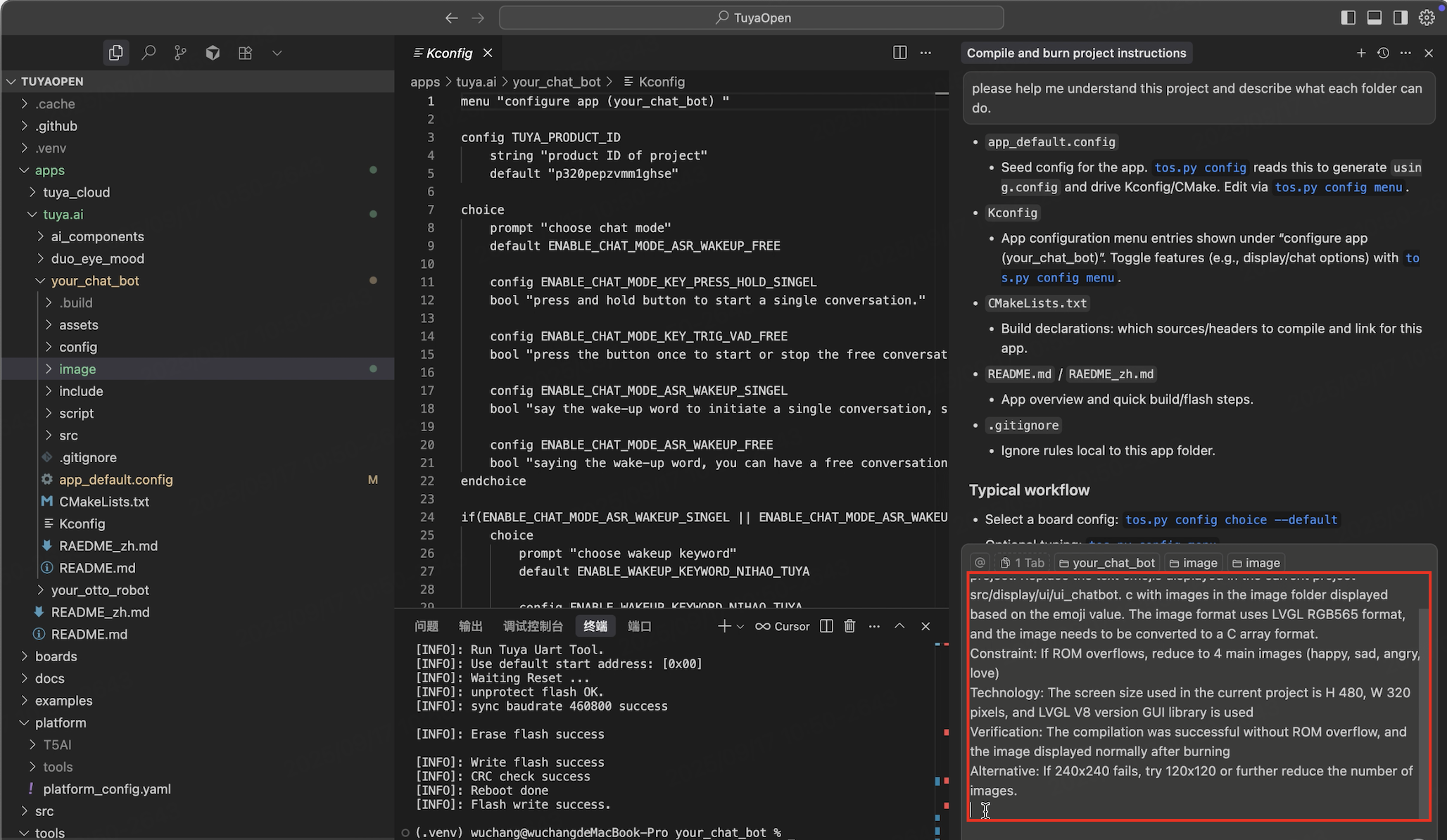The width and height of the screenshot is (1447, 840).
Task: Click the split editor right icon
Action: tap(899, 53)
